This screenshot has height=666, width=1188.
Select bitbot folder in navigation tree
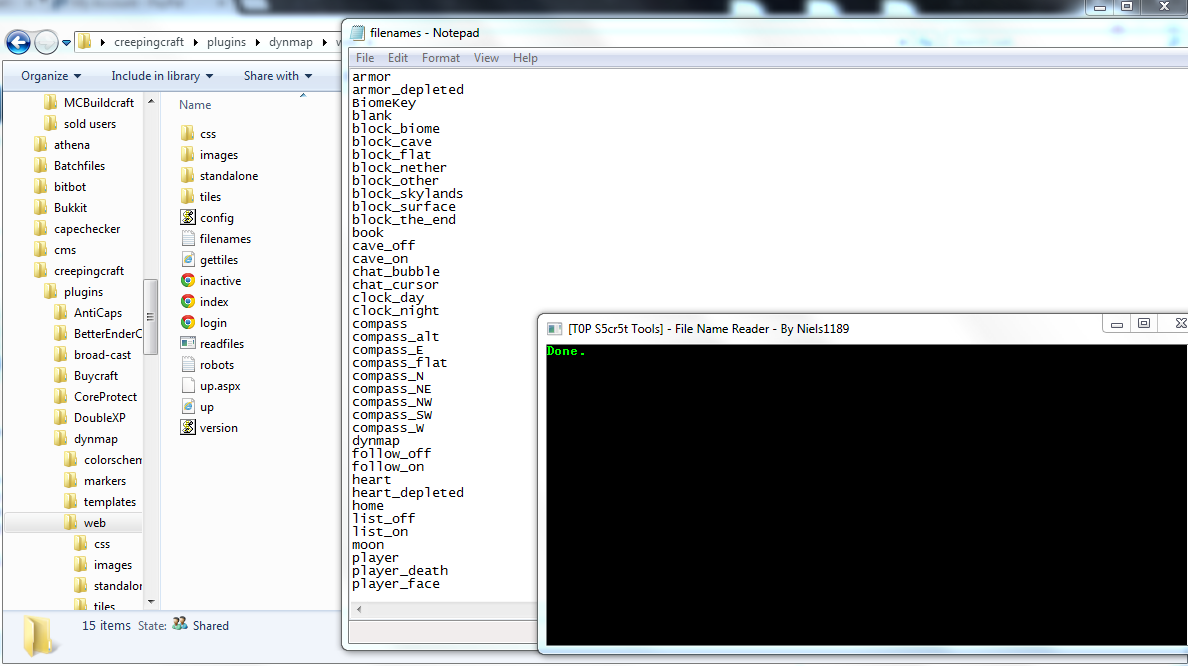pyautogui.click(x=60, y=186)
